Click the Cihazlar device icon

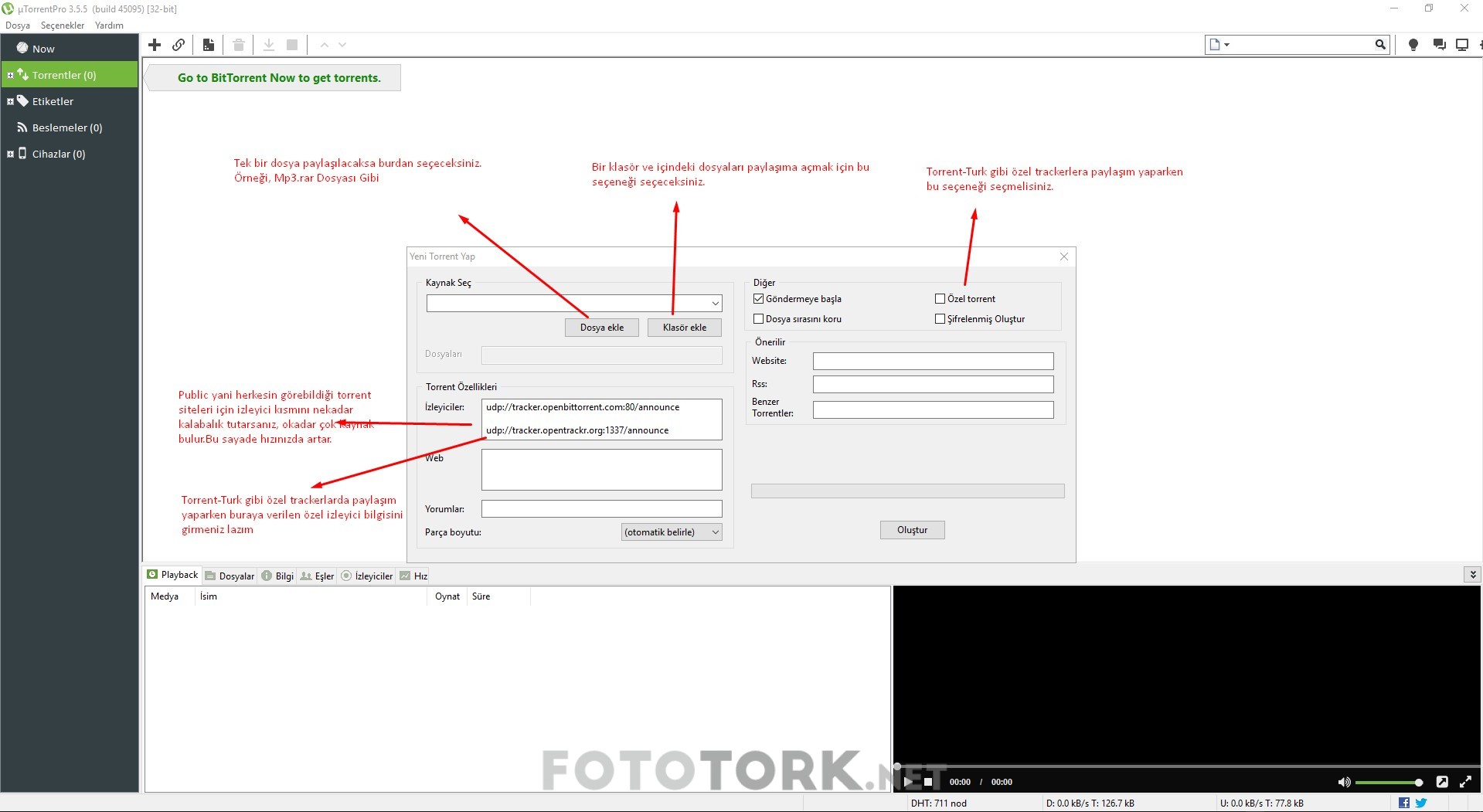coord(22,153)
